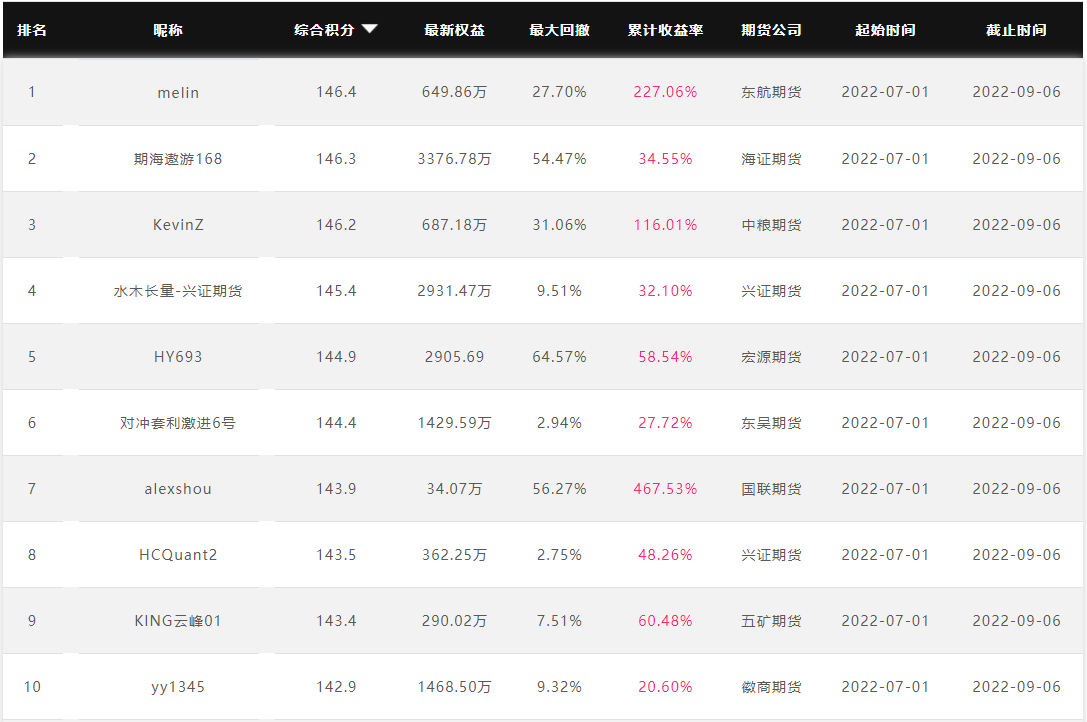1087x722 pixels.
Task: Click the company 中粮期货
Action: (771, 224)
